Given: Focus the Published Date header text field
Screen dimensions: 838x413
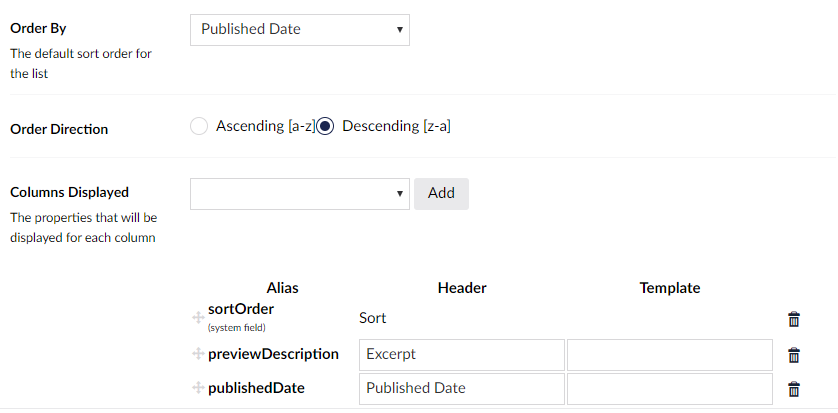Looking at the screenshot, I should (x=461, y=389).
